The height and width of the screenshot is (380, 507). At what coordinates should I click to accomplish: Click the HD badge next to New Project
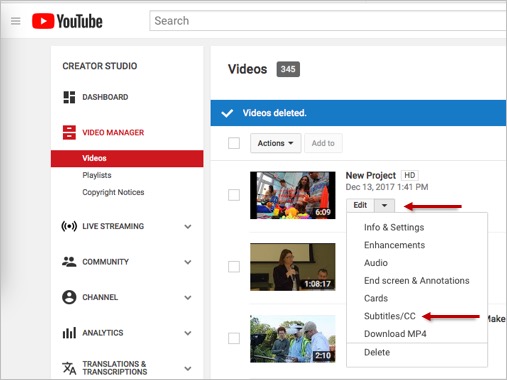click(410, 175)
